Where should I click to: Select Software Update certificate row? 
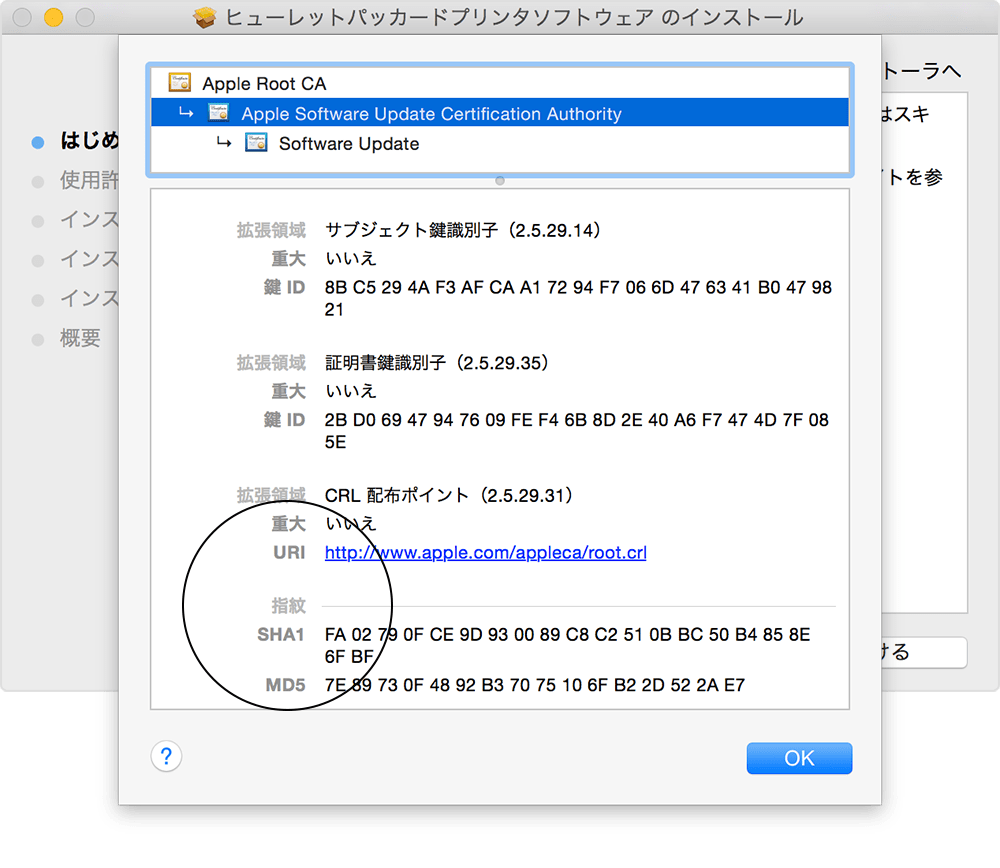500,143
